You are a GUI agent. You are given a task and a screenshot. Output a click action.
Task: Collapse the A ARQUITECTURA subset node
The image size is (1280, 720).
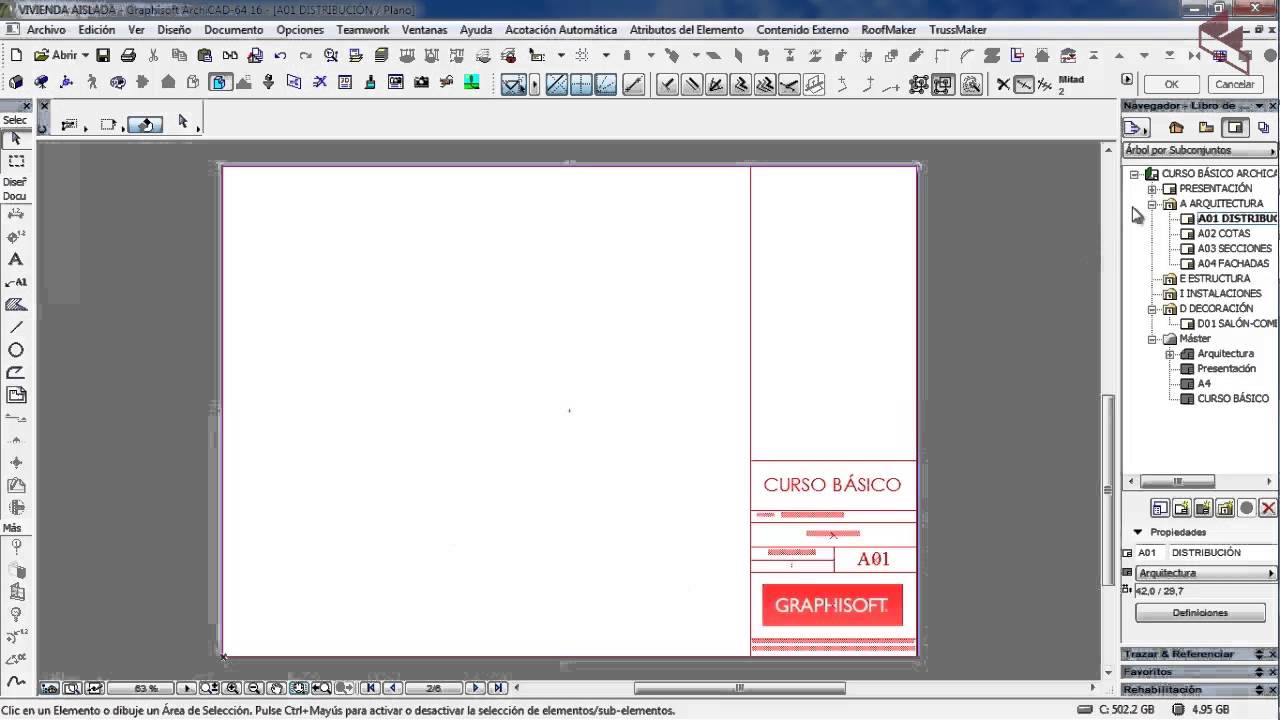pos(1152,204)
